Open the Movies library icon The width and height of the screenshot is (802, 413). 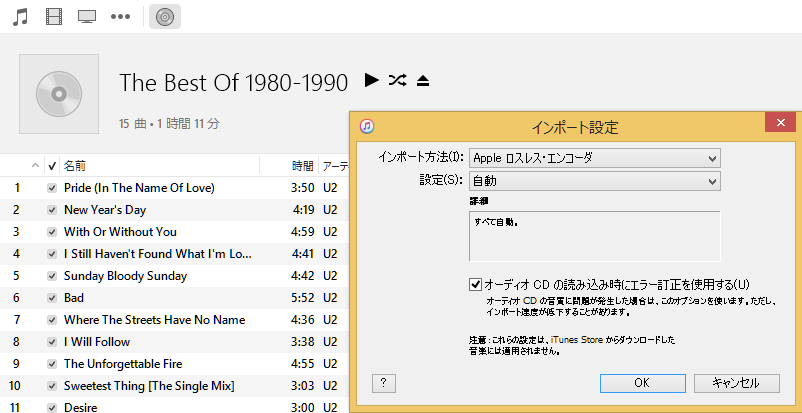(54, 17)
